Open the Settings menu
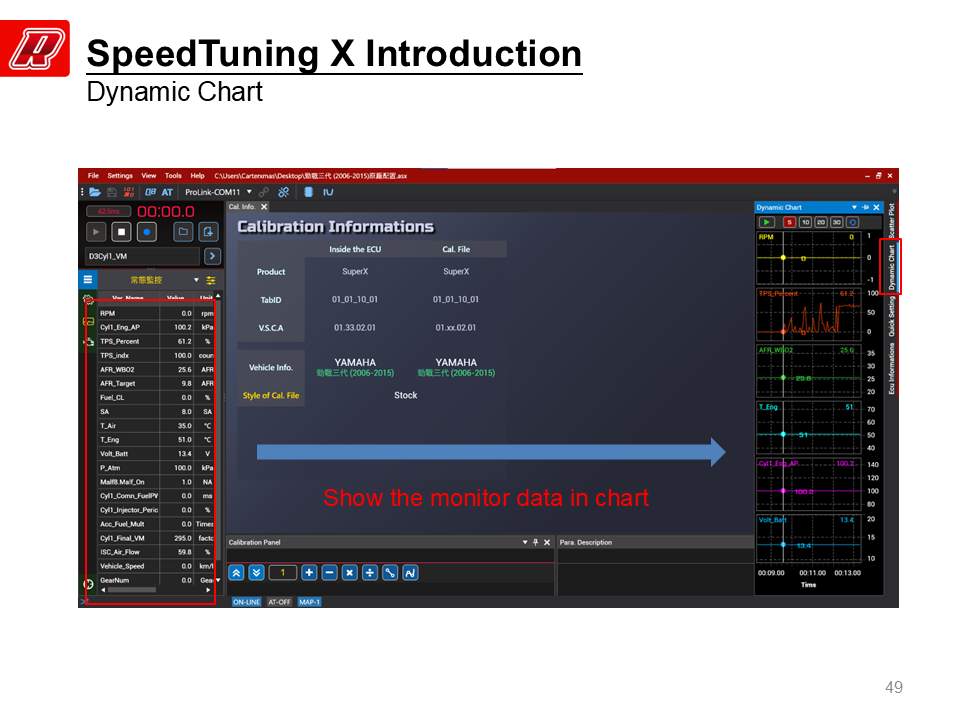 (x=120, y=176)
